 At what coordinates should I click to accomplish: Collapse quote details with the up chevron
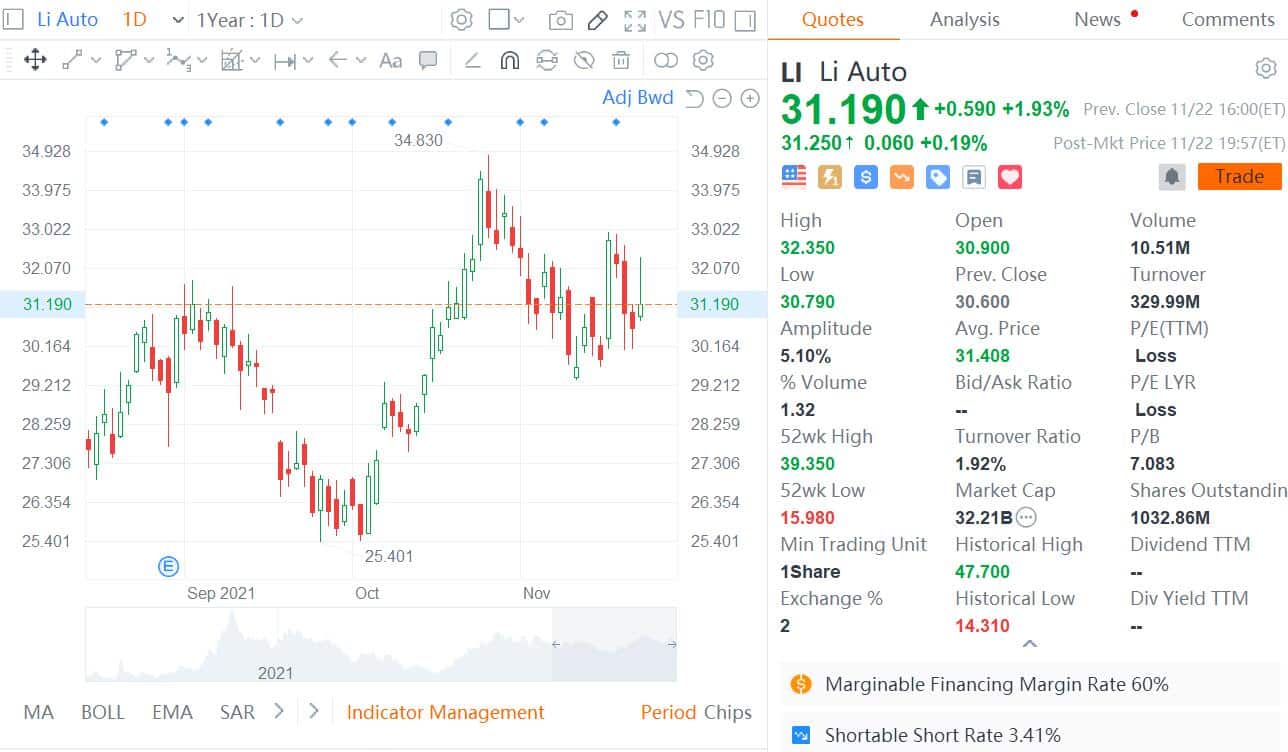click(x=1029, y=645)
